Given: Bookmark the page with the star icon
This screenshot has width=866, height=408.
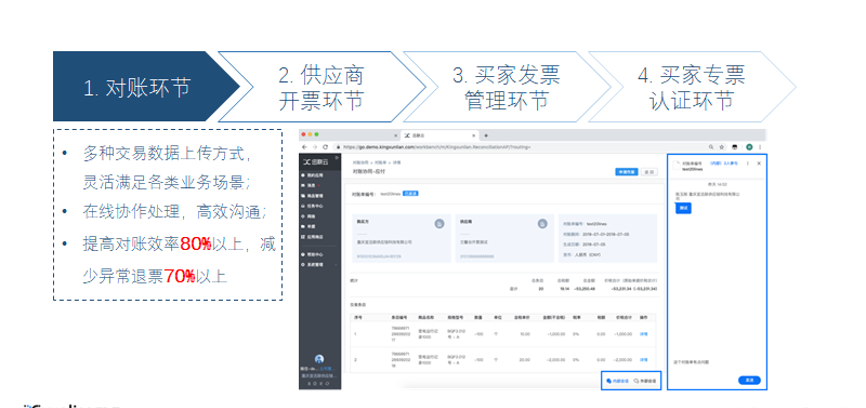Looking at the screenshot, I should click(722, 147).
